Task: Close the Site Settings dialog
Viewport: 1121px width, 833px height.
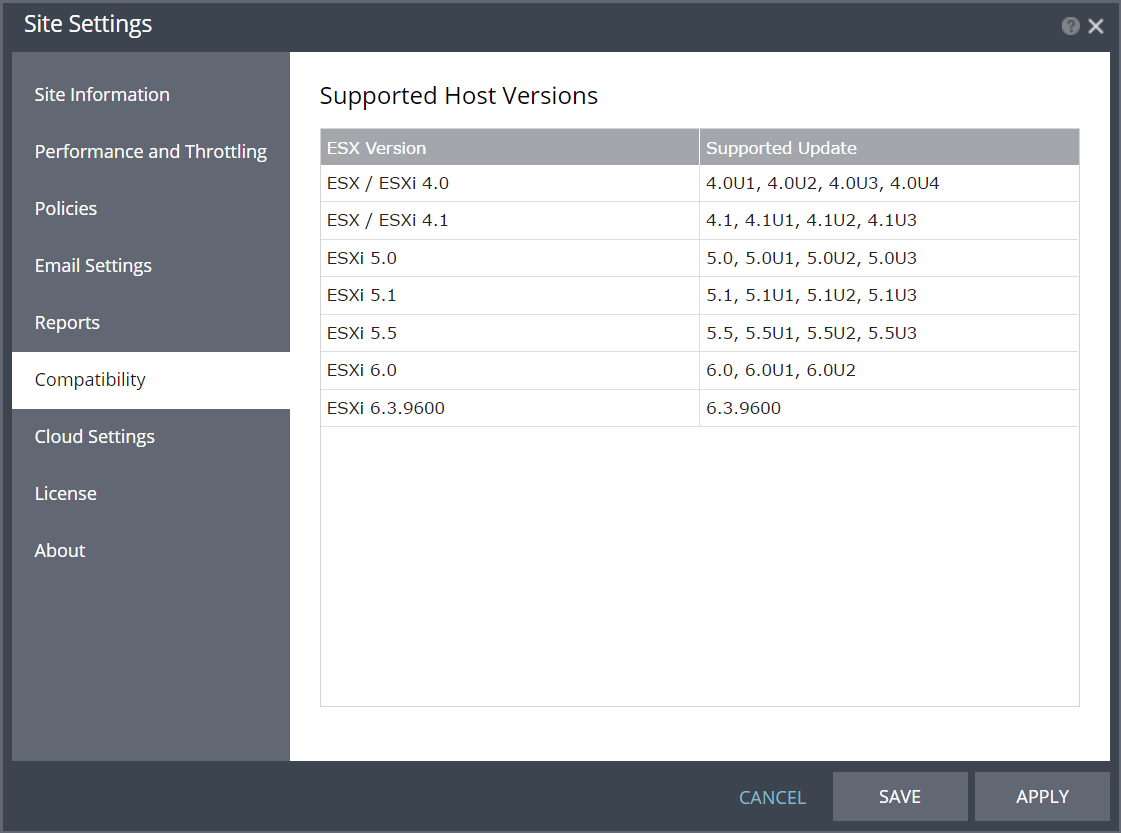Action: pyautogui.click(x=1095, y=26)
